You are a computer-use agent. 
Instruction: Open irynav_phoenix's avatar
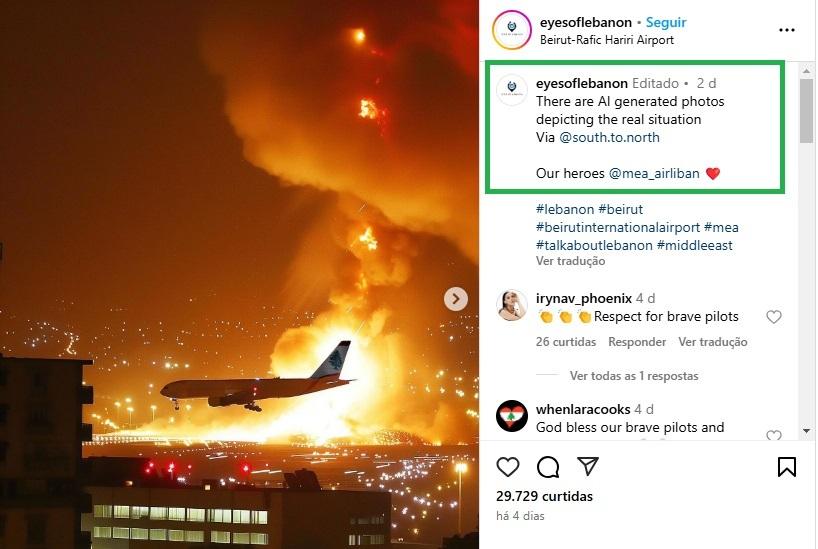point(511,305)
